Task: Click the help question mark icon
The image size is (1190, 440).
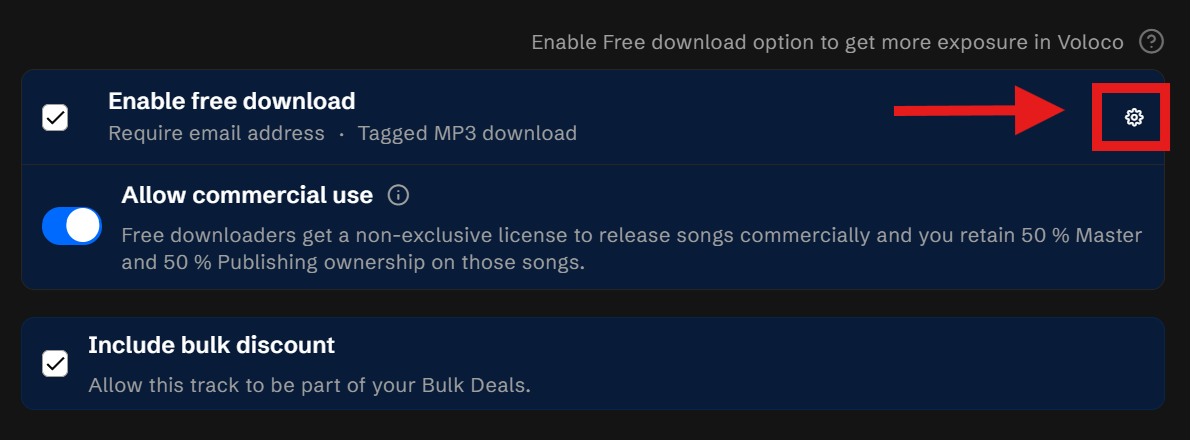Action: click(1153, 42)
